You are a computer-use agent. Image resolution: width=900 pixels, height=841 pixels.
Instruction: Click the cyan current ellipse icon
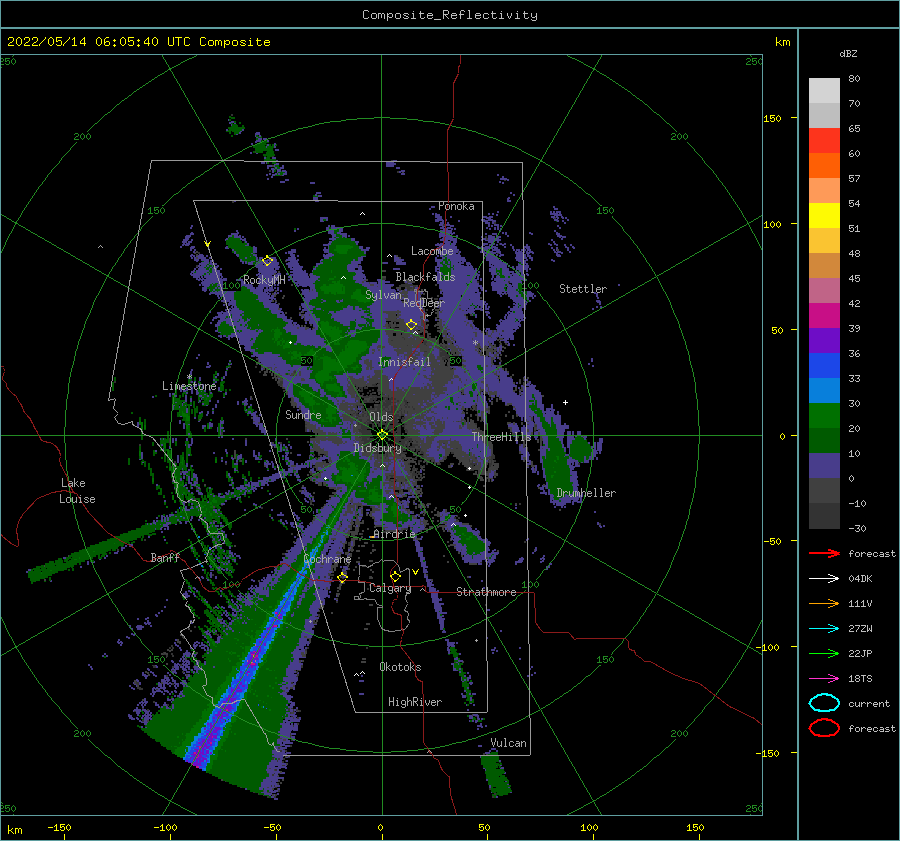click(x=824, y=703)
